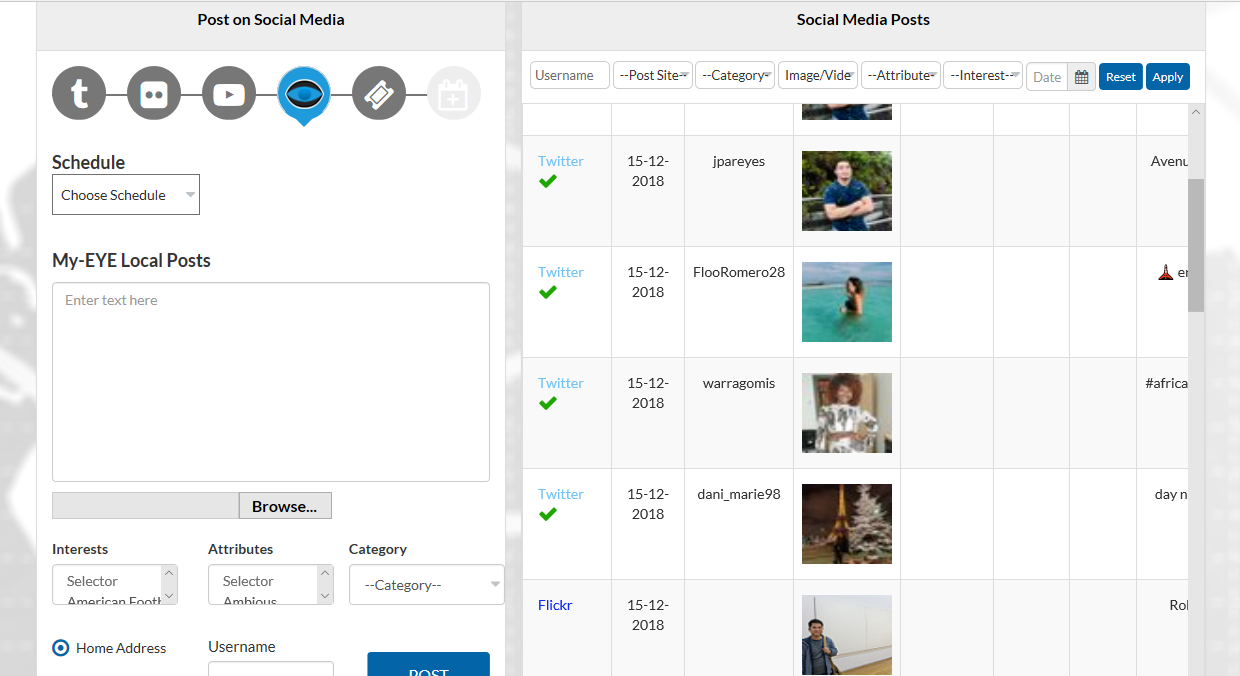Open the Flickr link in the posts table
Viewport: 1240px width, 676px height.
tap(555, 605)
